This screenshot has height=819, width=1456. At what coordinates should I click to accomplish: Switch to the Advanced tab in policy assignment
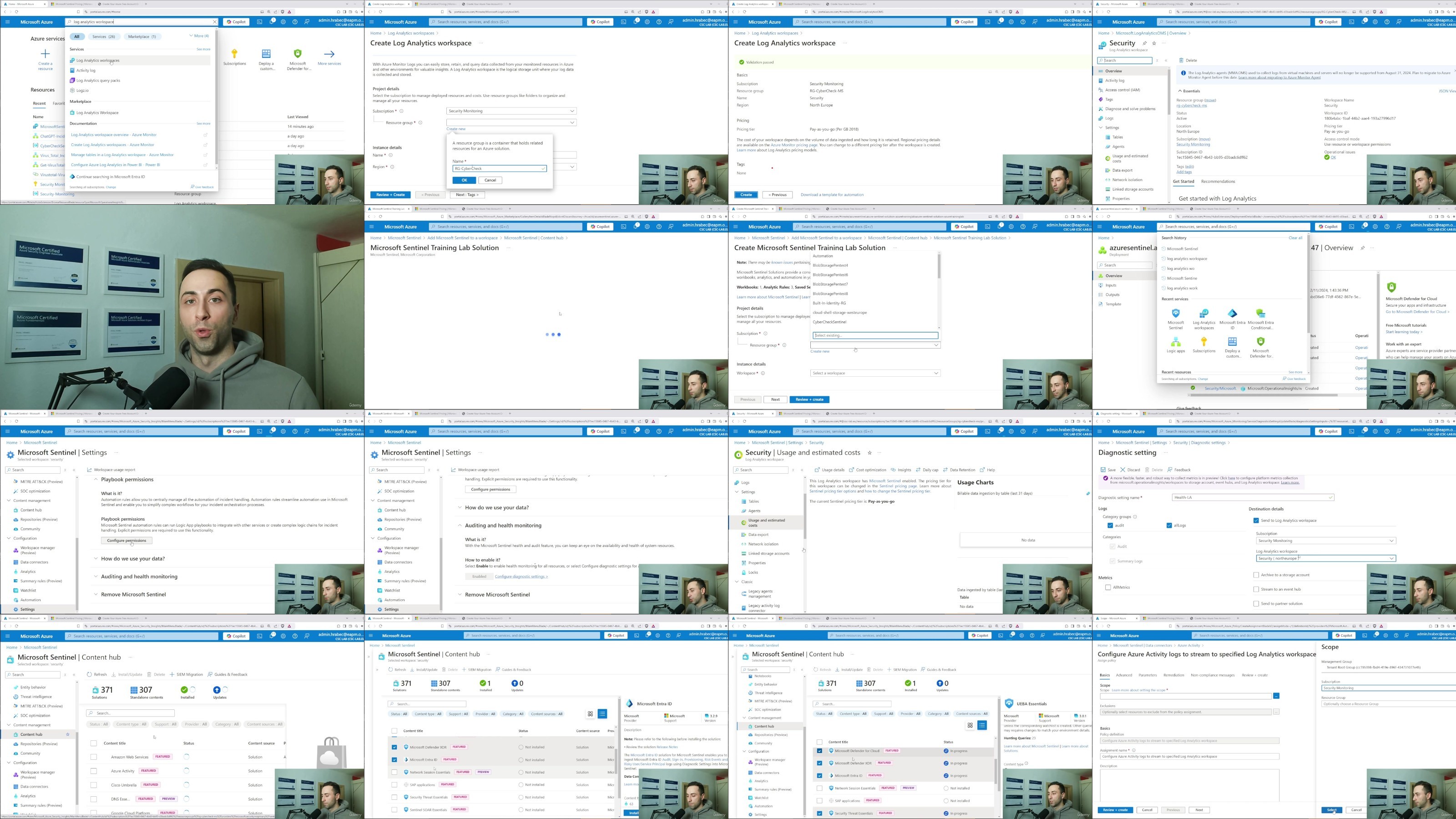1124,675
